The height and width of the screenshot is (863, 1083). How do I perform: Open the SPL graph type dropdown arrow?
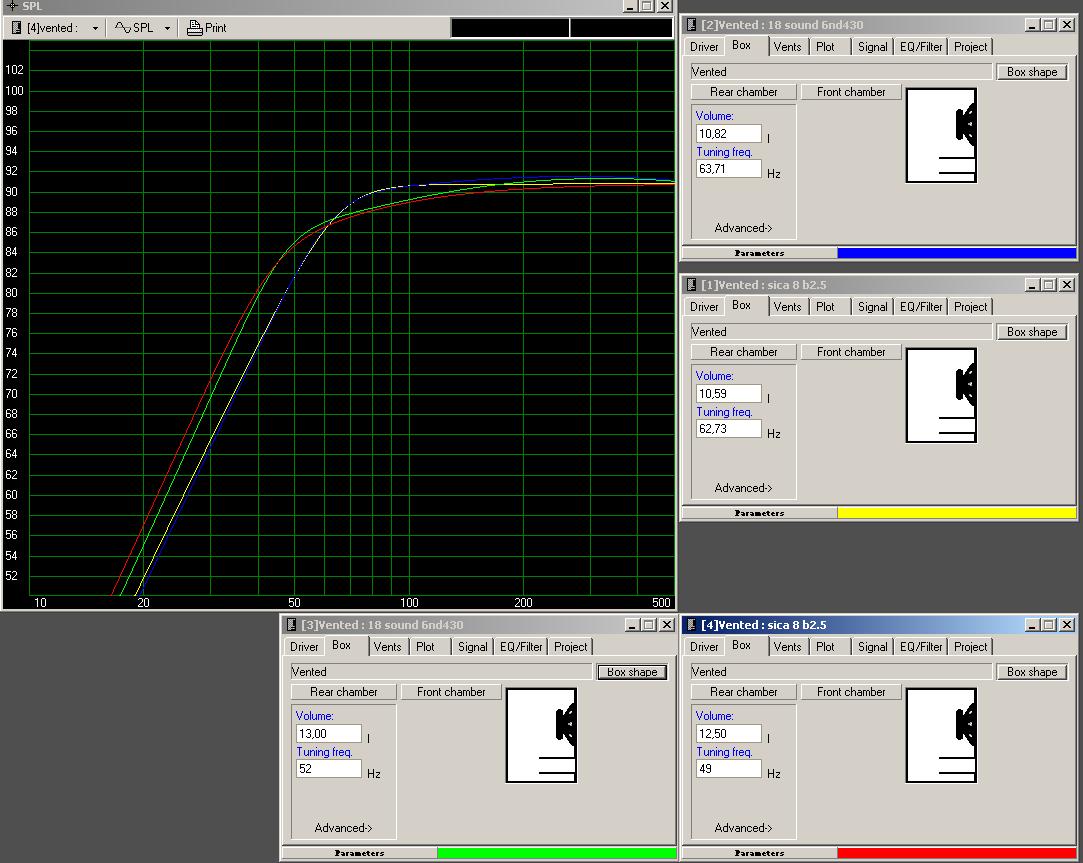pyautogui.click(x=167, y=28)
